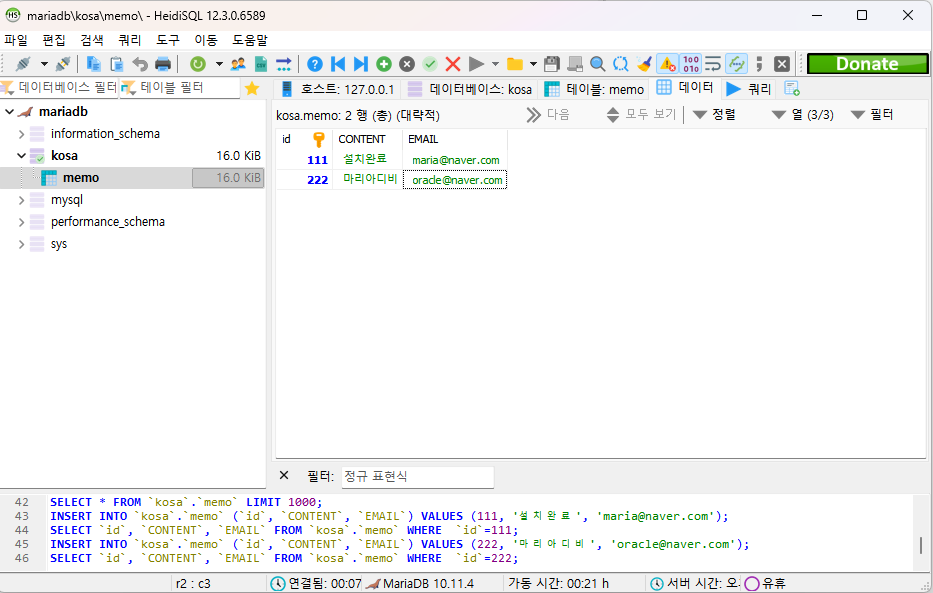Image resolution: width=933 pixels, height=593 pixels.
Task: Click the 정규 표현식 filter input field
Action: (x=417, y=476)
